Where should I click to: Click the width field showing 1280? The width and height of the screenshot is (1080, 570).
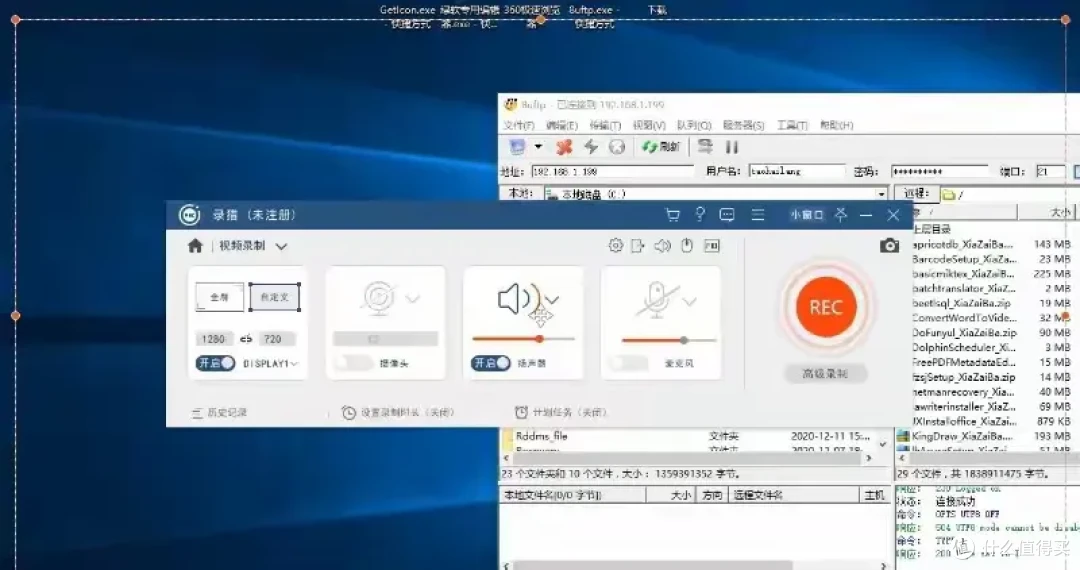214,339
